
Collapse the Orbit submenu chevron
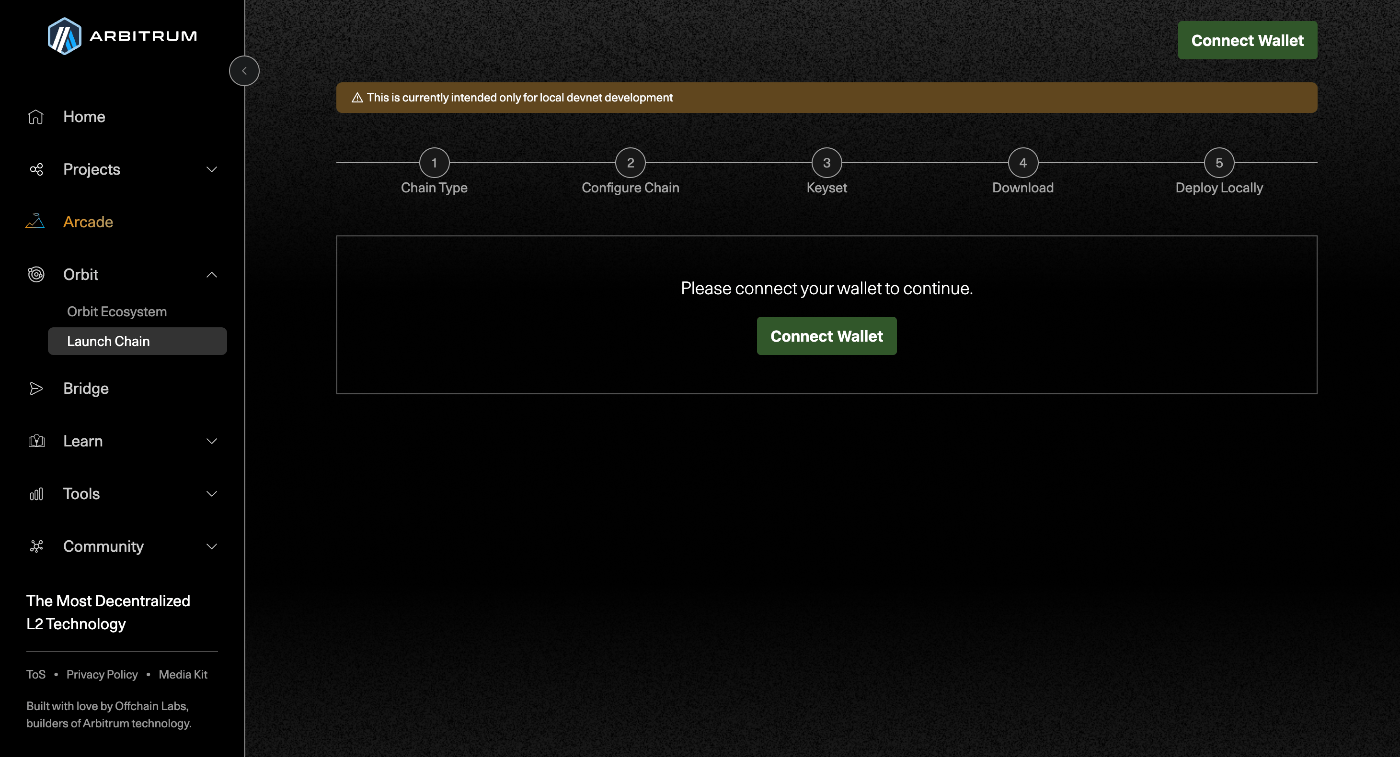[x=212, y=275]
